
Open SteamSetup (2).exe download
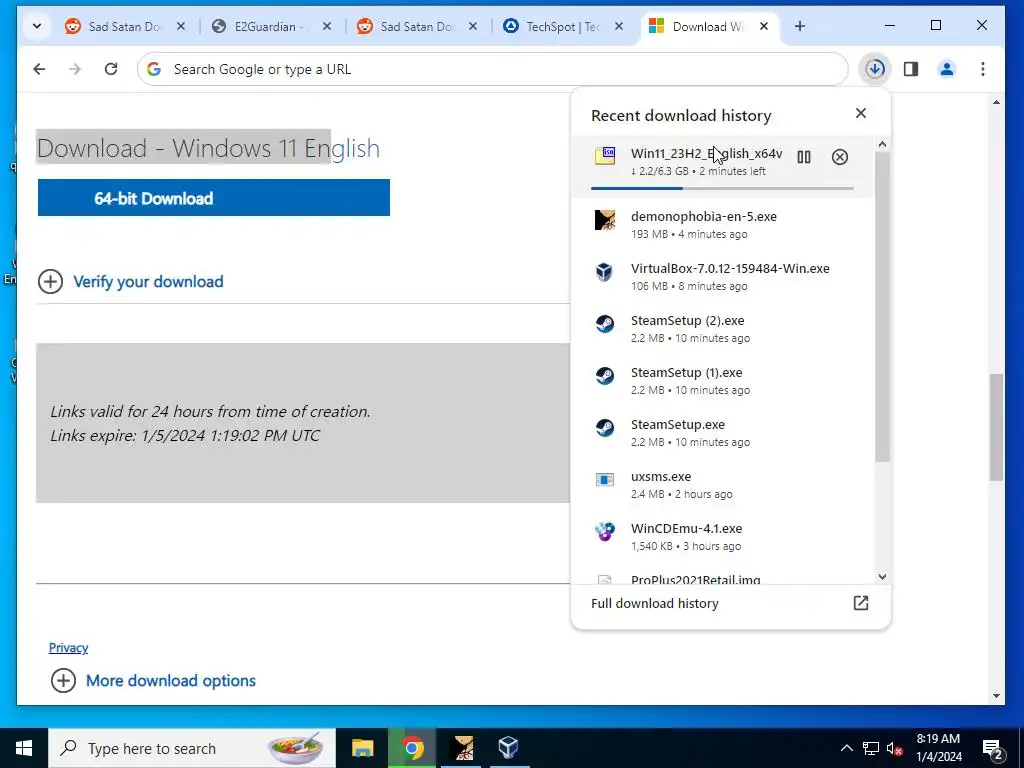[722, 328]
